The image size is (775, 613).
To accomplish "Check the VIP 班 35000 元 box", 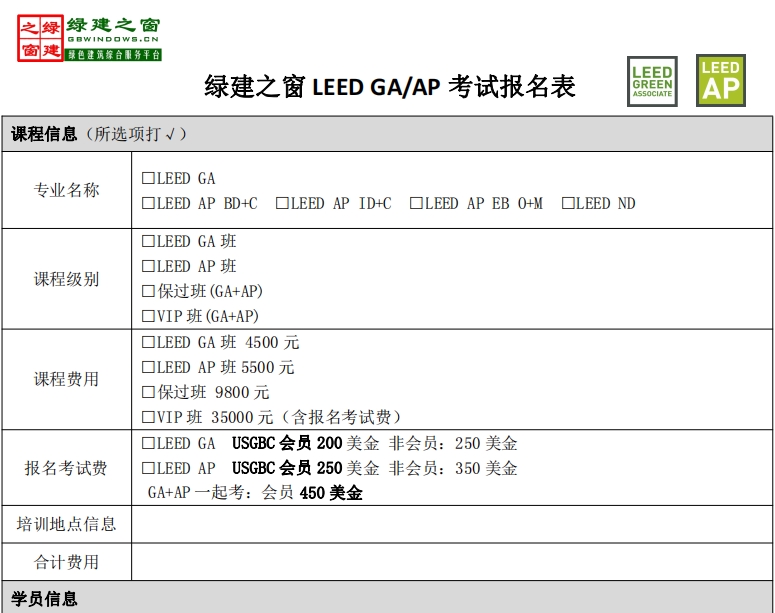I will tap(148, 417).
